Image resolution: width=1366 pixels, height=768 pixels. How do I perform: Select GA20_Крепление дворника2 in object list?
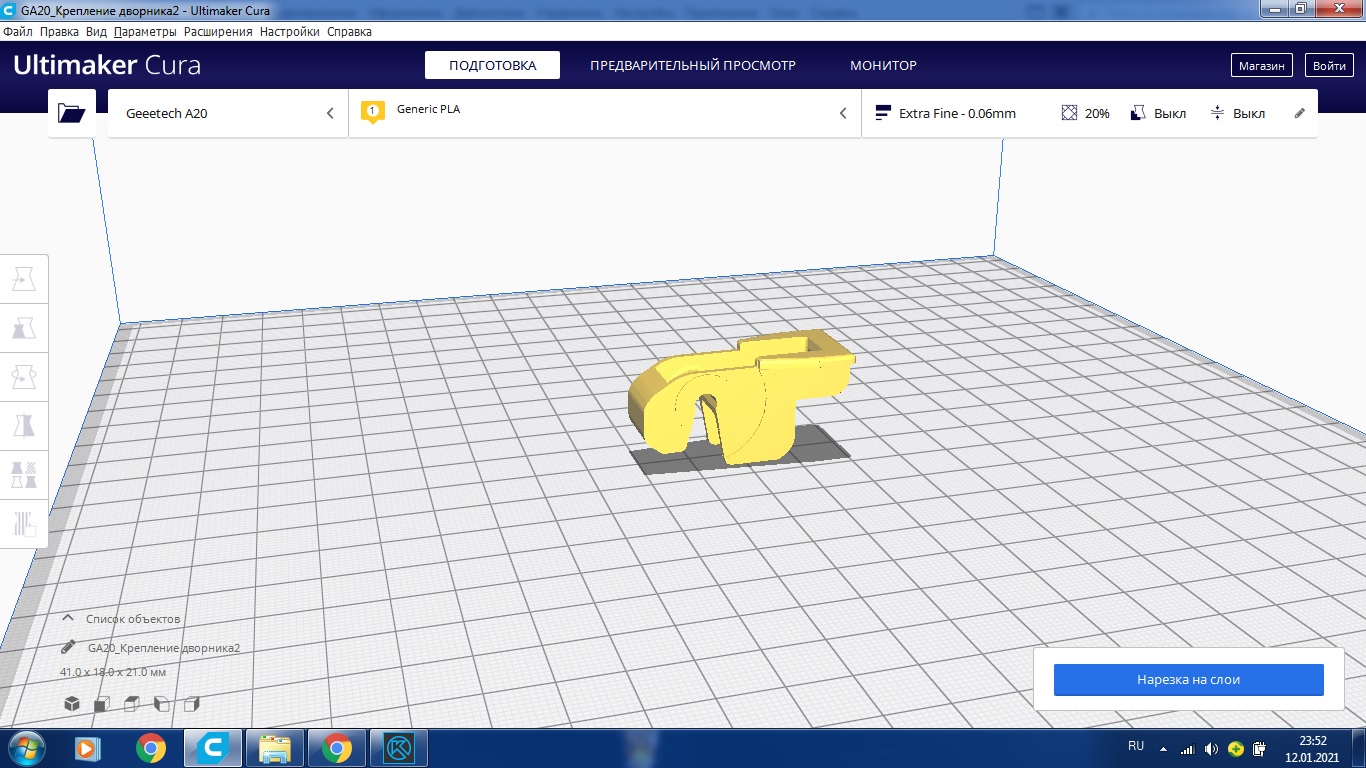click(164, 648)
